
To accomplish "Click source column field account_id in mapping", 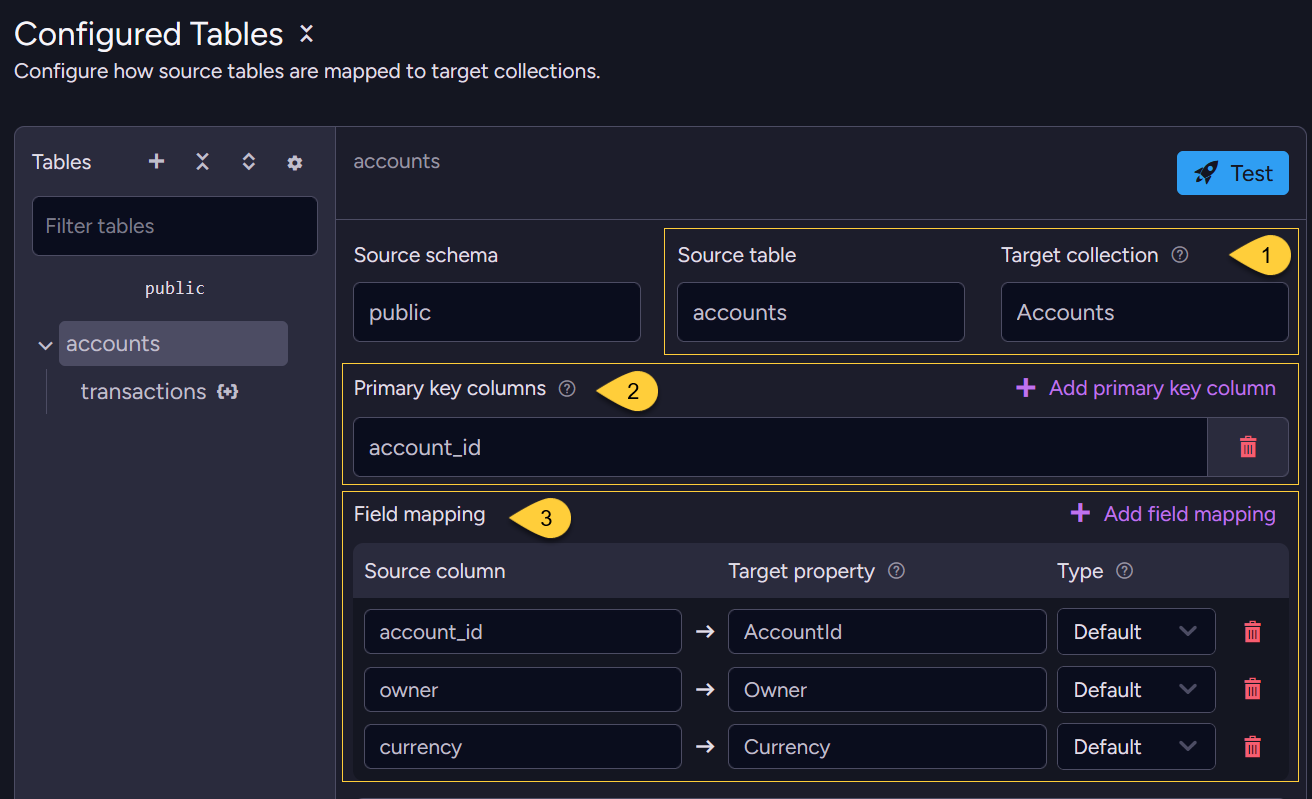I will coord(523,632).
